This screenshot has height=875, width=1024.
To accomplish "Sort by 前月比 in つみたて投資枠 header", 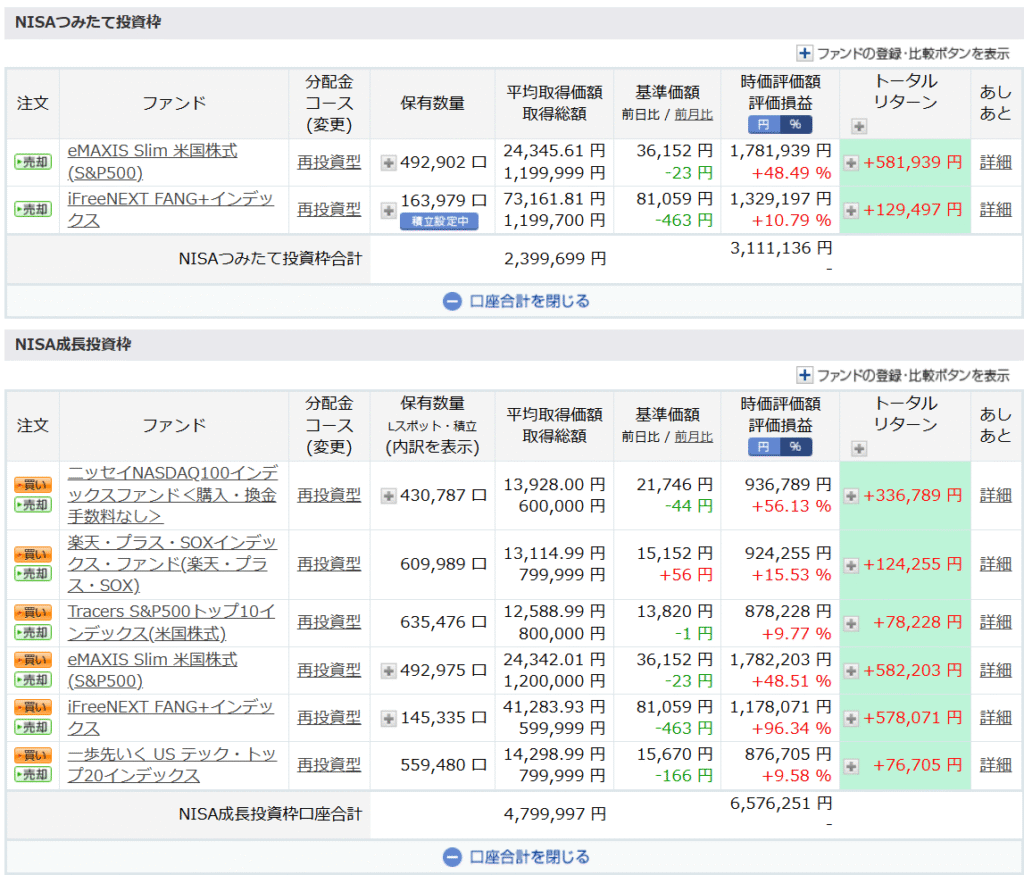I will pyautogui.click(x=694, y=115).
